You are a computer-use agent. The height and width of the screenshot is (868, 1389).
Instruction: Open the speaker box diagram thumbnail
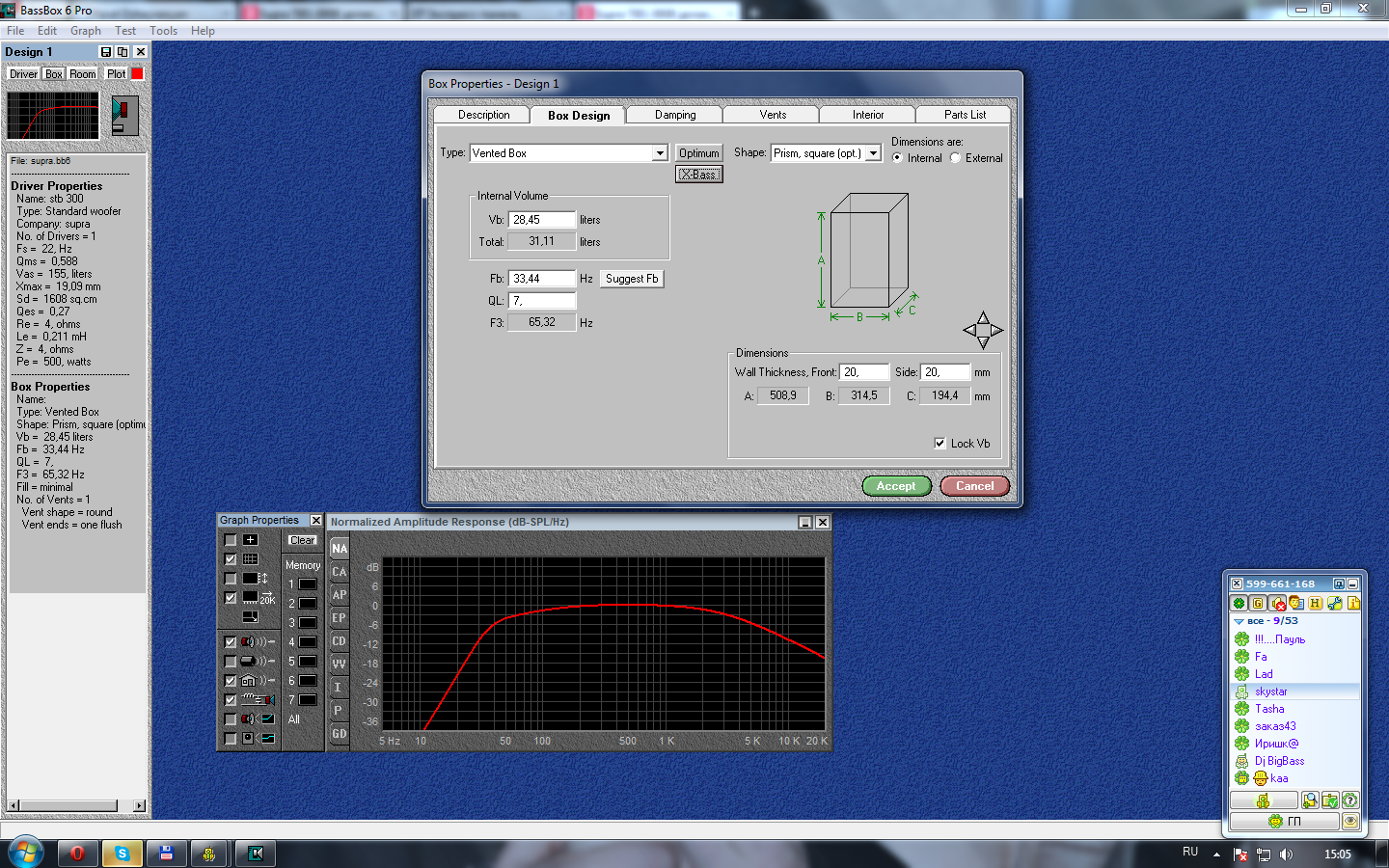(124, 115)
